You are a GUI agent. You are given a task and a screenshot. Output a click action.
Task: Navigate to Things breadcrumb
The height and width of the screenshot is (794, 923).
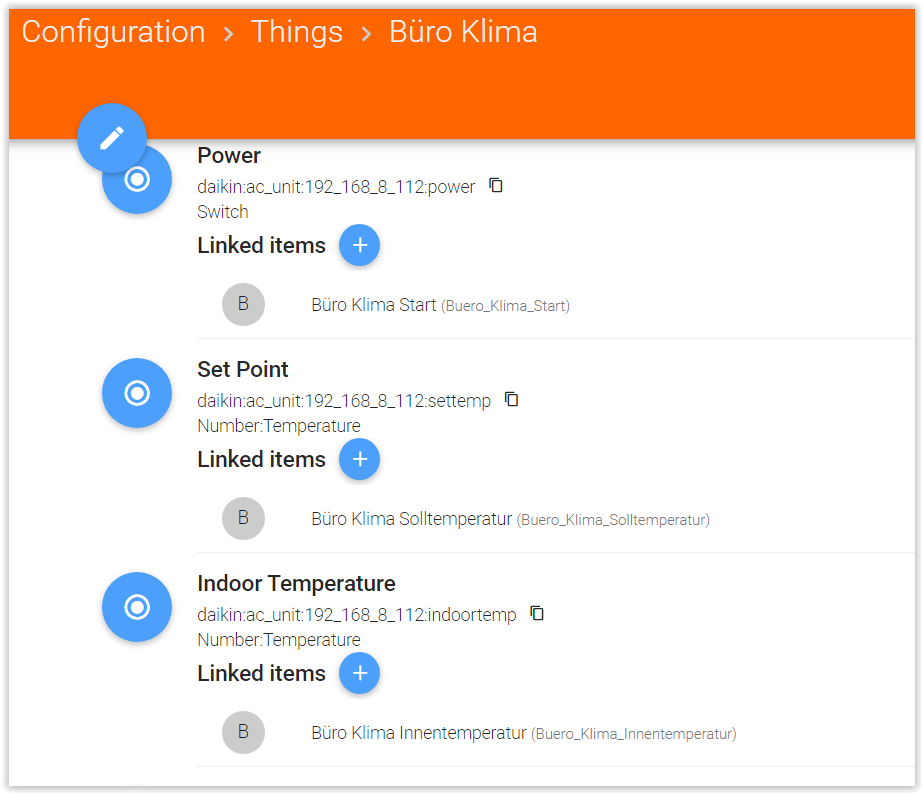pos(296,32)
